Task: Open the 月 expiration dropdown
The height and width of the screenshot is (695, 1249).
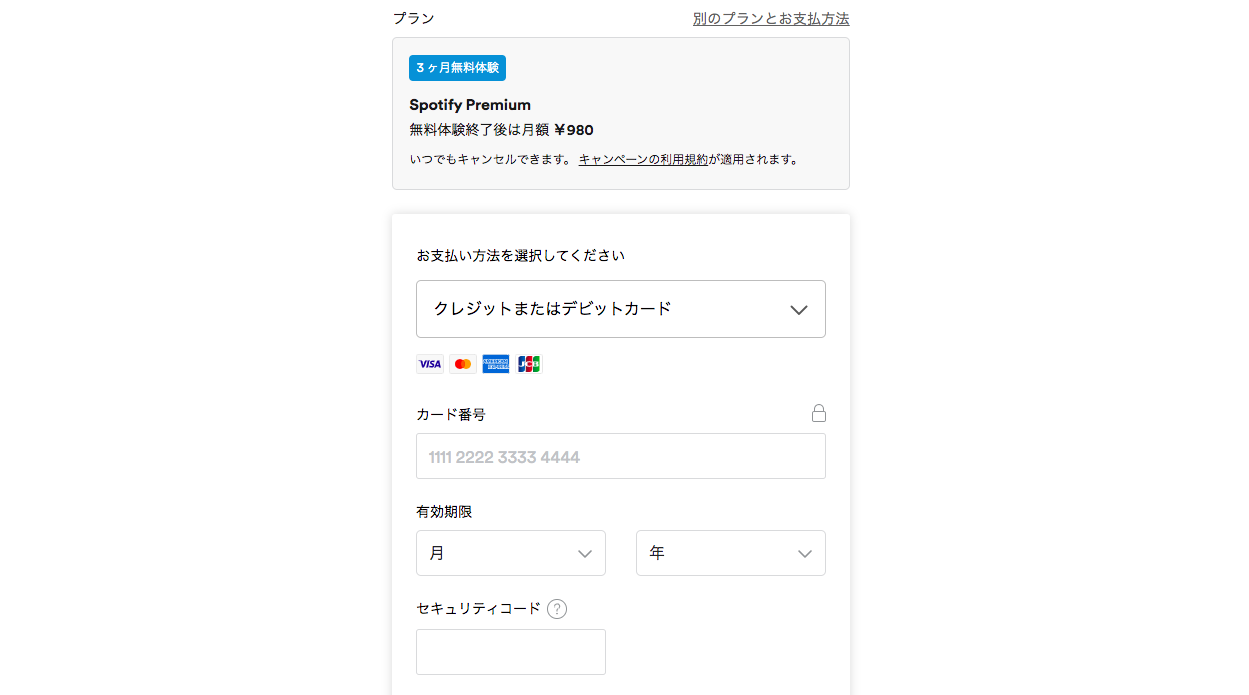Action: (x=510, y=553)
